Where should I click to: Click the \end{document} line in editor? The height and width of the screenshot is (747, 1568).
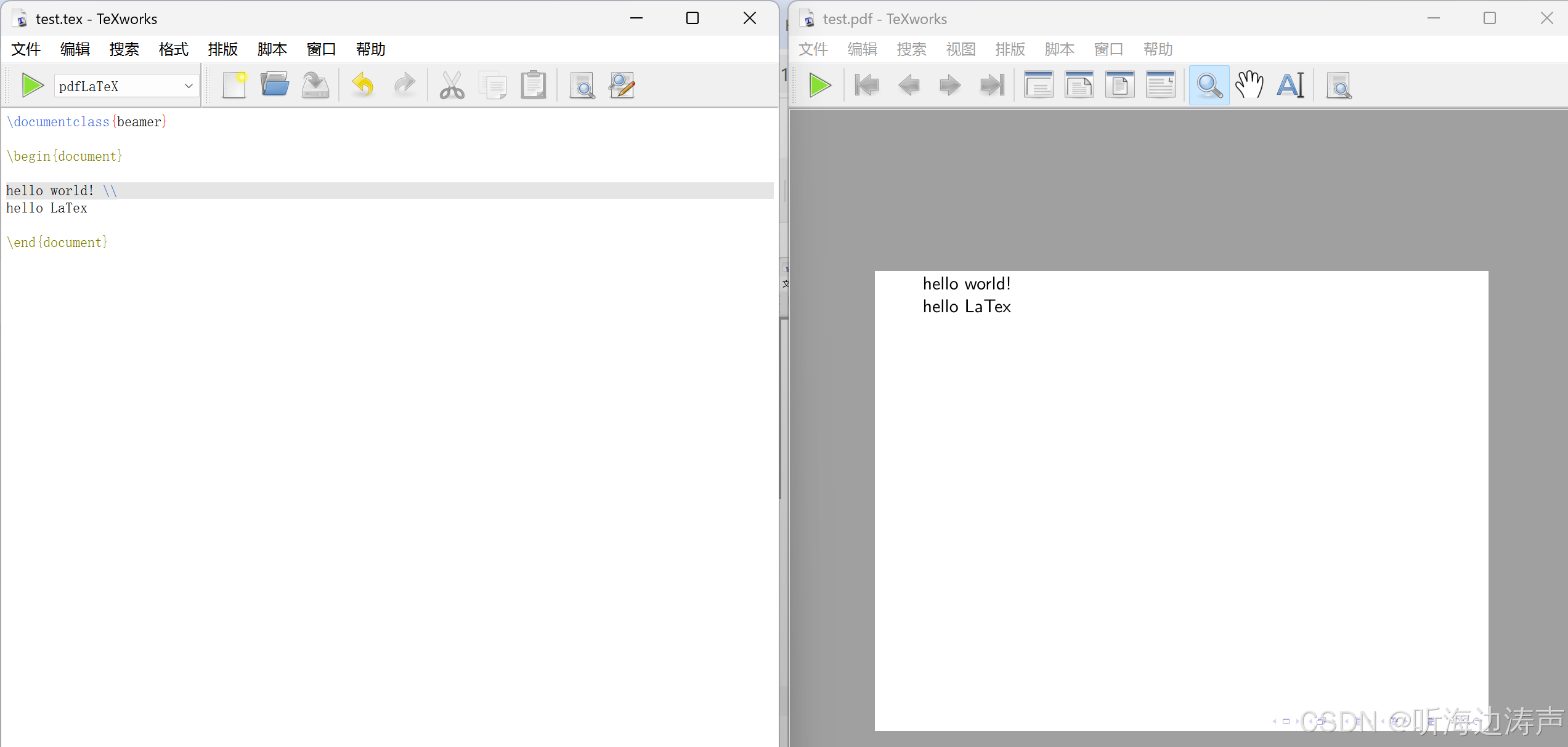click(57, 243)
